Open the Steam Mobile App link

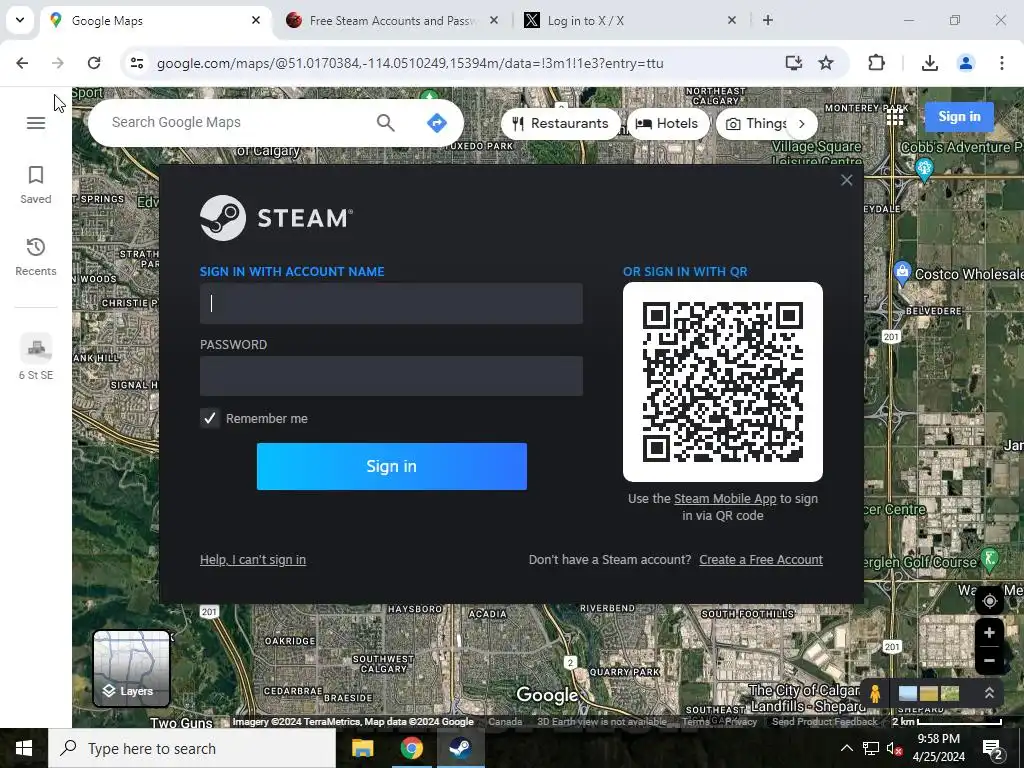point(725,499)
